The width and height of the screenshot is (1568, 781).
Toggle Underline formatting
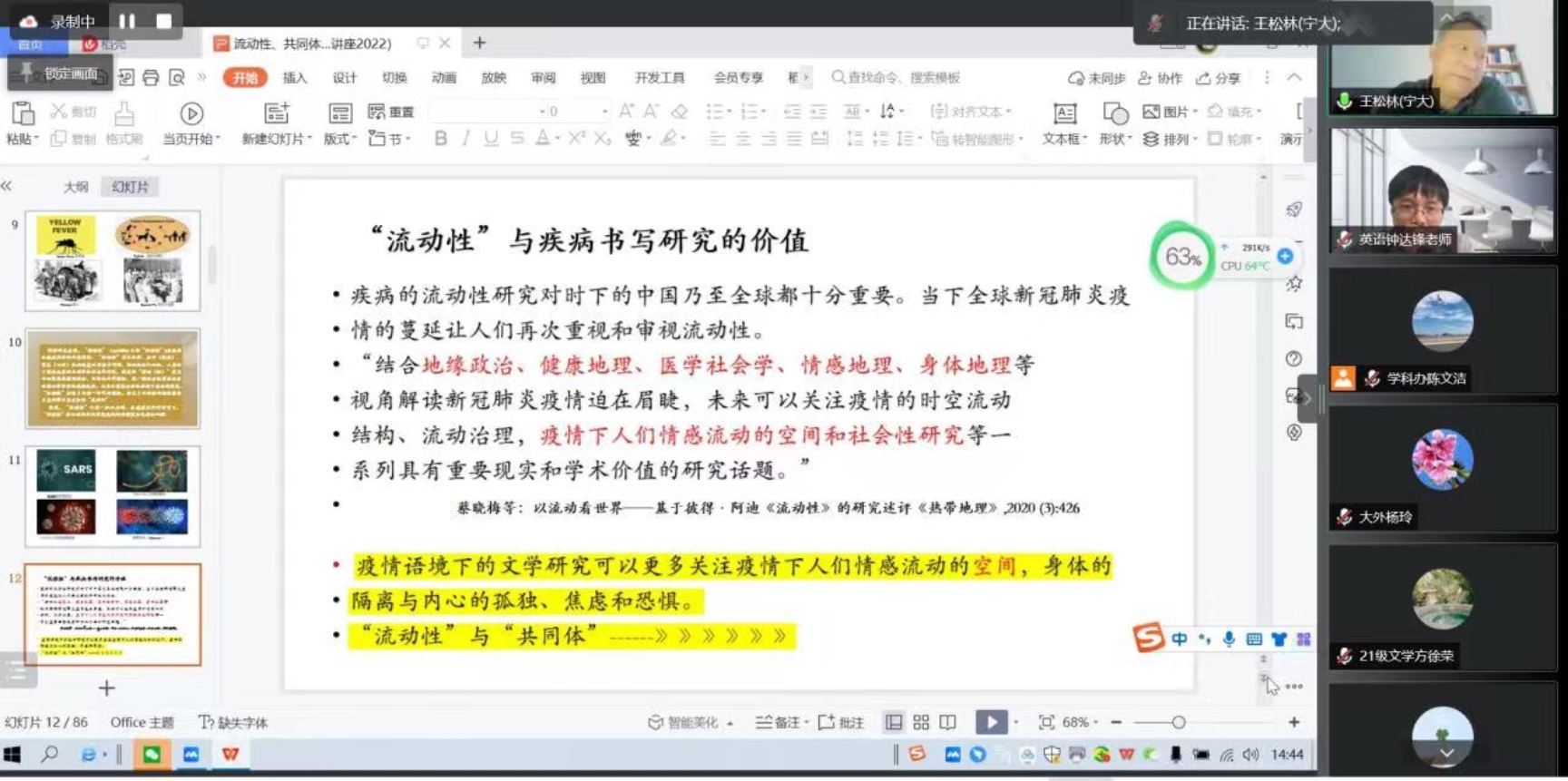(x=491, y=138)
